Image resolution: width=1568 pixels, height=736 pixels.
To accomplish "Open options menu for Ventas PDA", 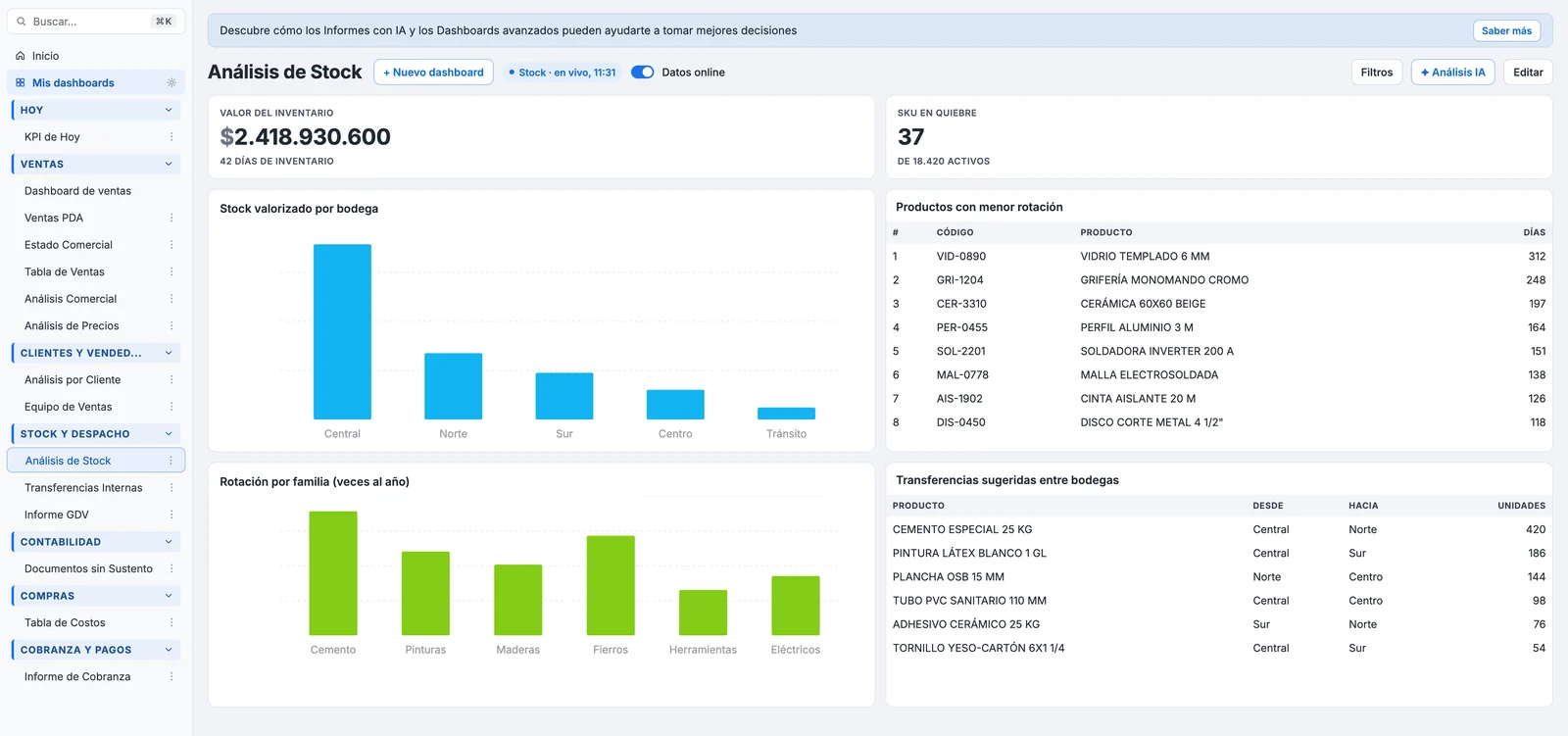I will 171,218.
